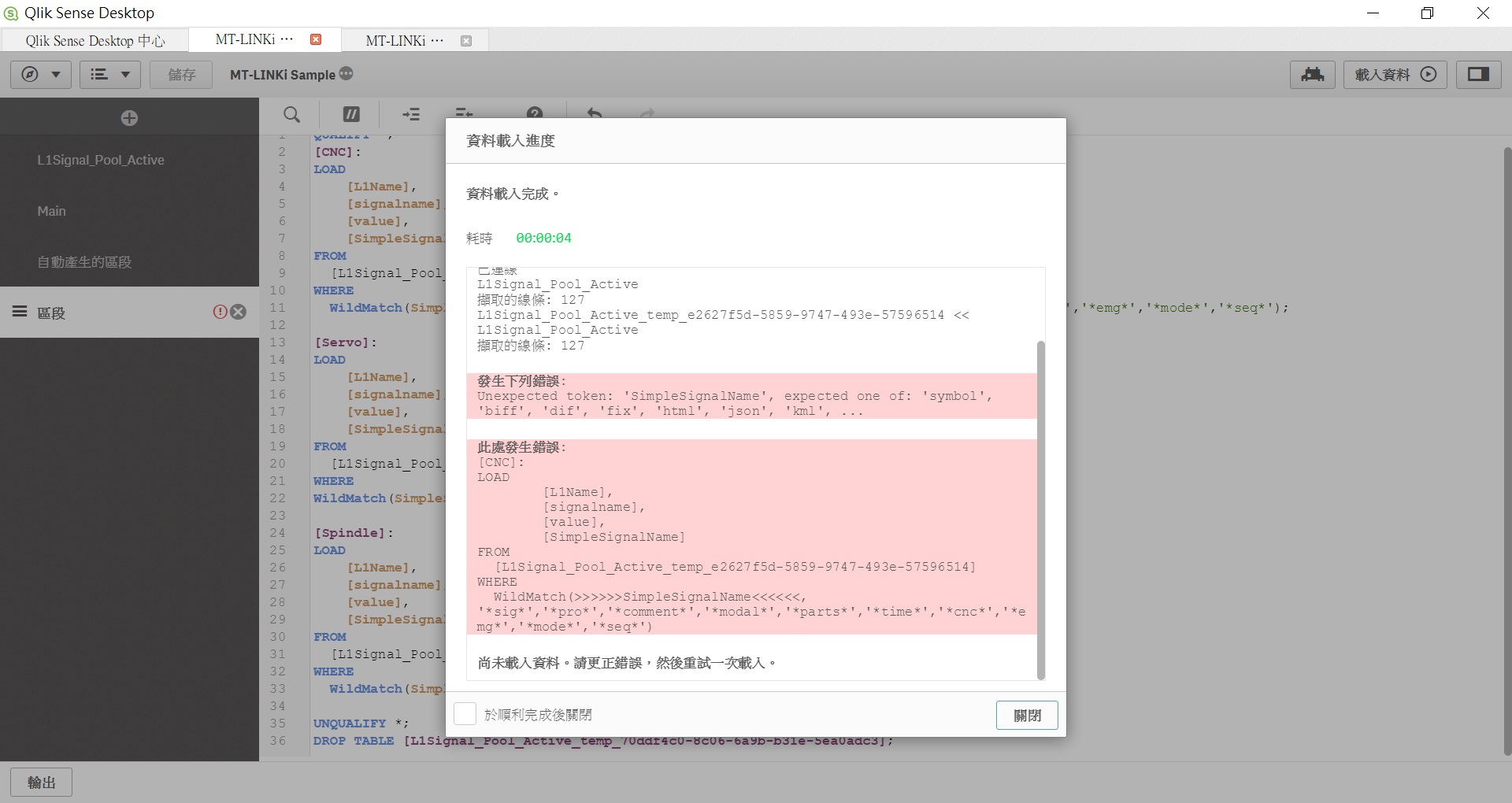Close the second MT-LINKi tab
1512x803 pixels.
(x=466, y=40)
